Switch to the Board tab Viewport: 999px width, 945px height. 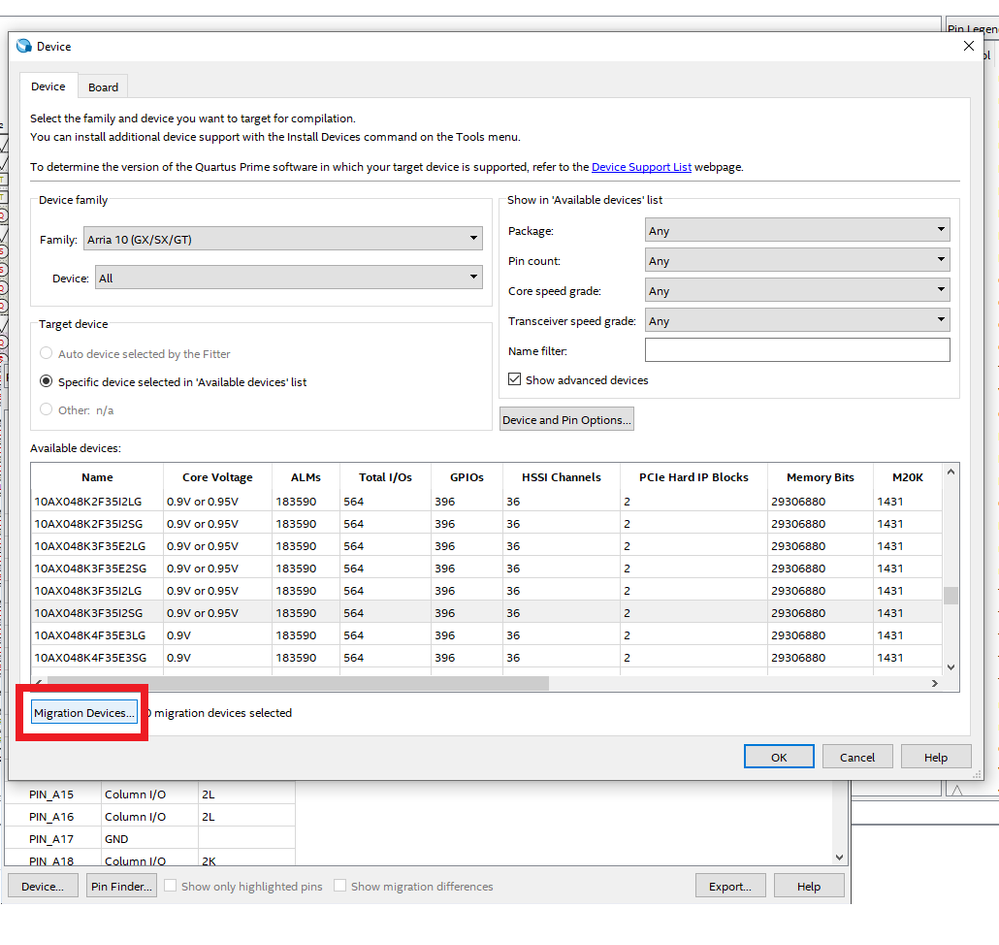(103, 87)
